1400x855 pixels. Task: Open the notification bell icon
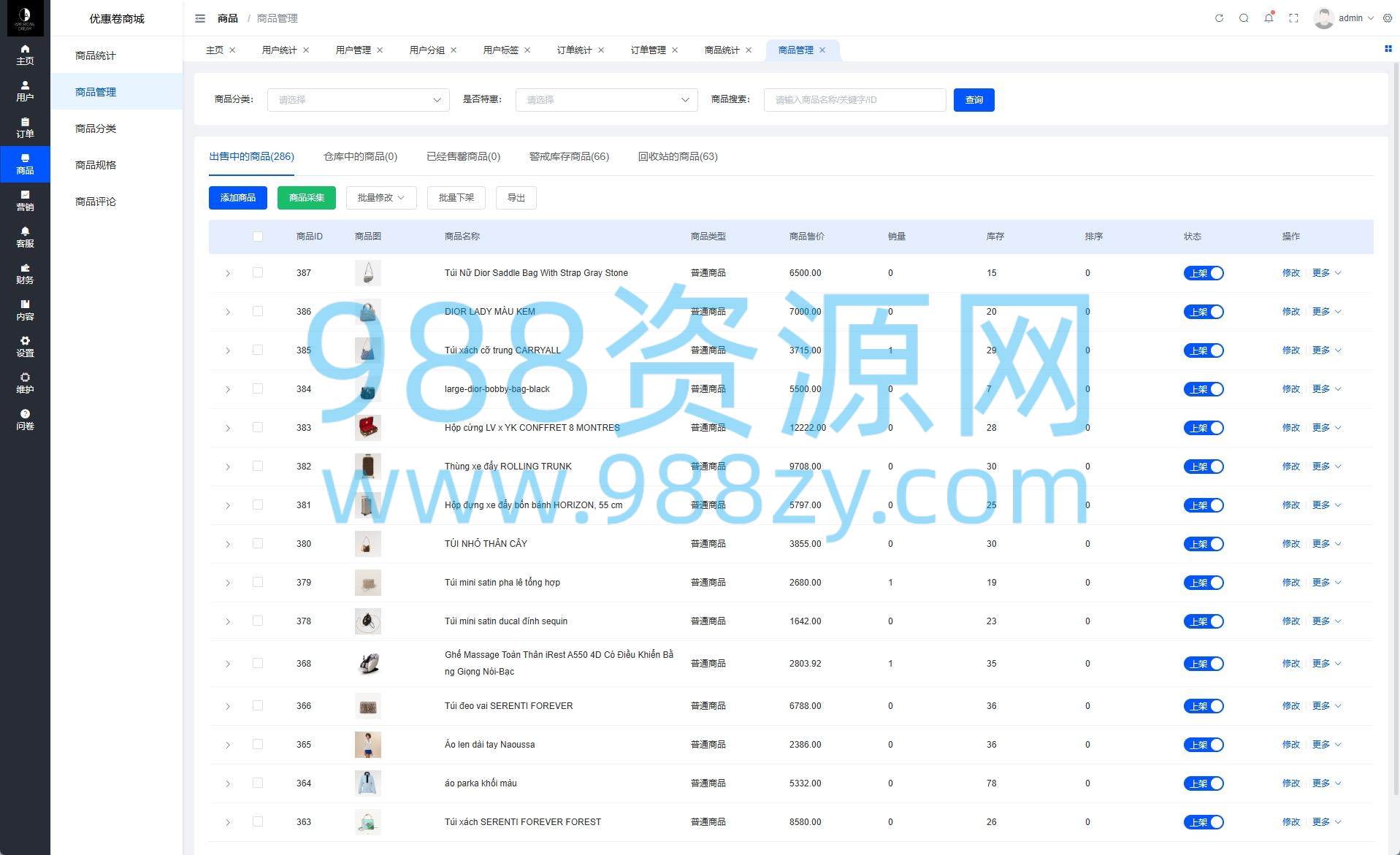[x=1269, y=18]
